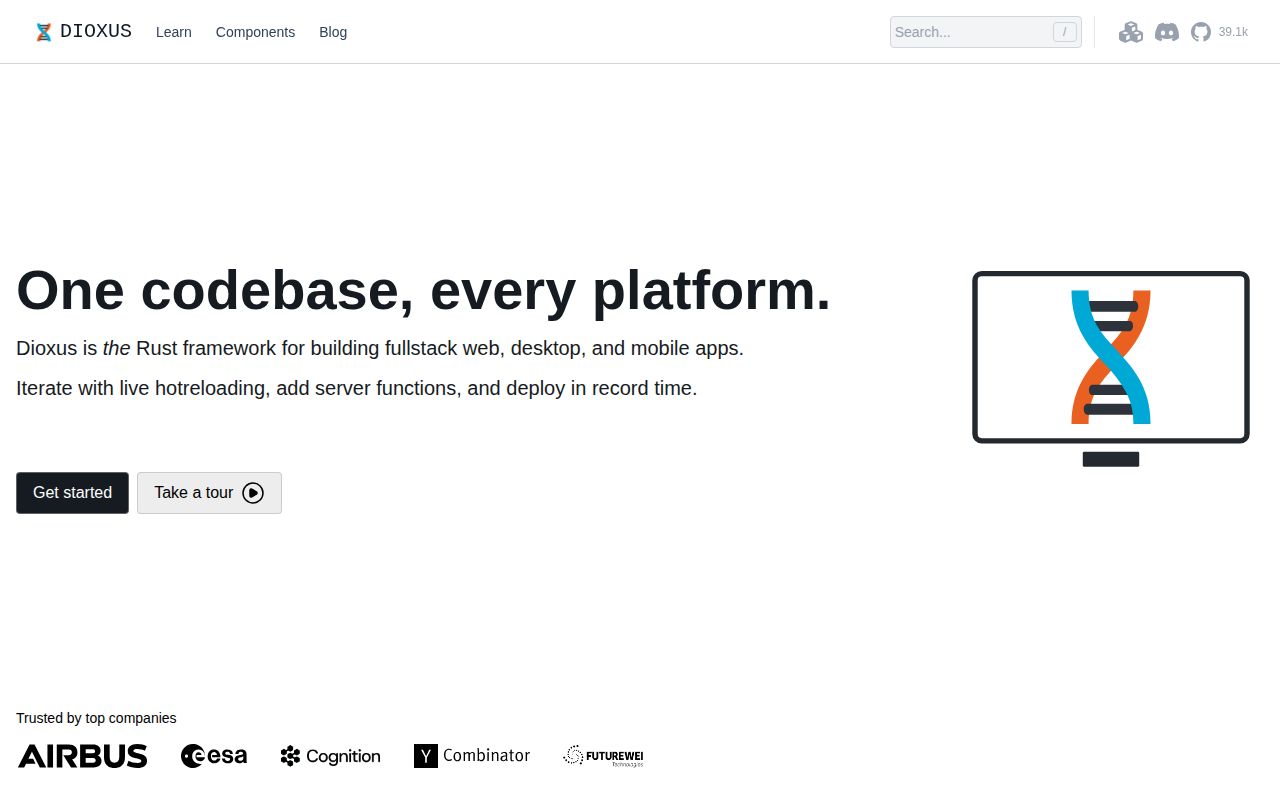Click the Futurewei logo
Viewport: 1280px width, 800px height.
(x=603, y=756)
